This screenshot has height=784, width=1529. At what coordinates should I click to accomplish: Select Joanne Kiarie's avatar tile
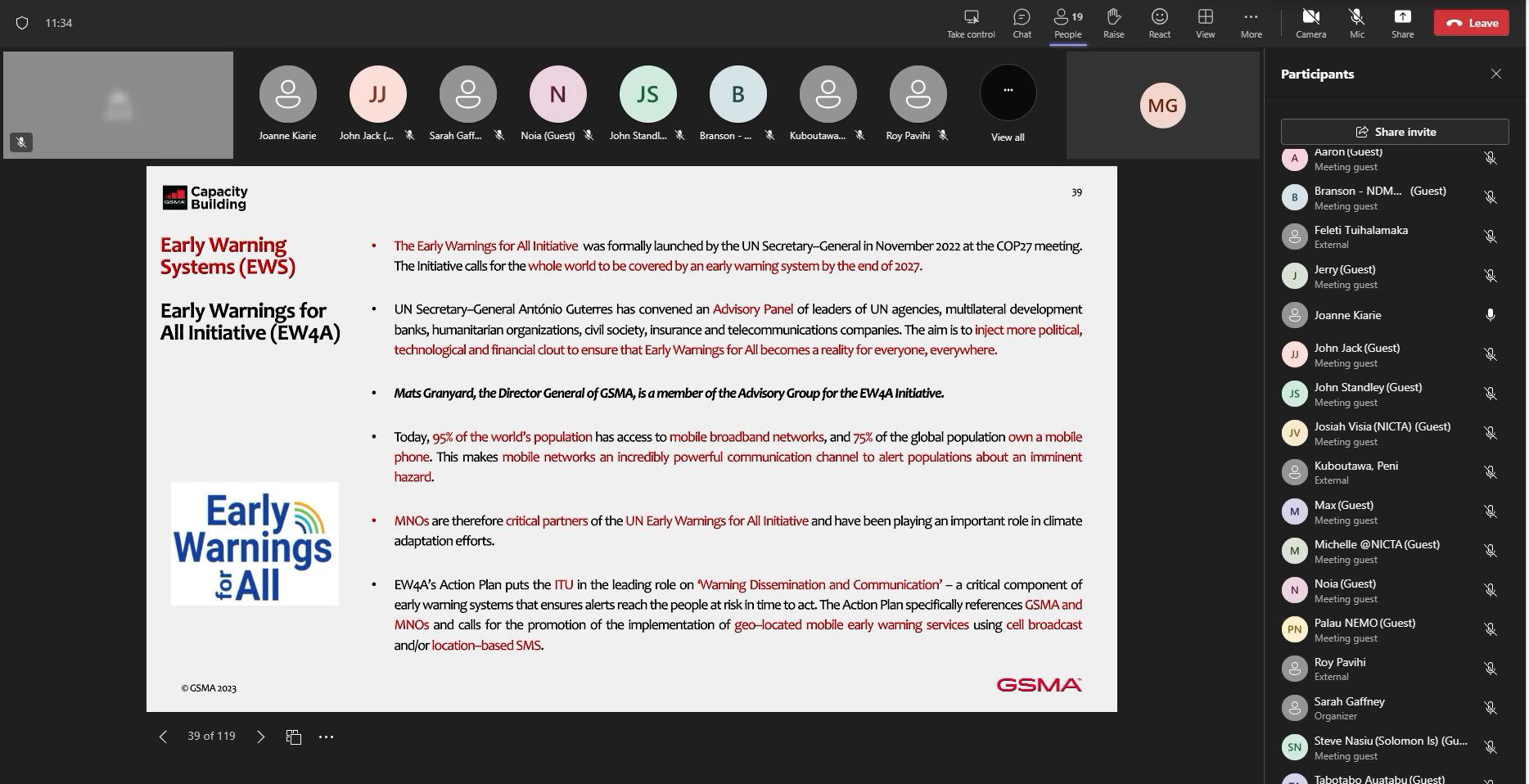(287, 94)
